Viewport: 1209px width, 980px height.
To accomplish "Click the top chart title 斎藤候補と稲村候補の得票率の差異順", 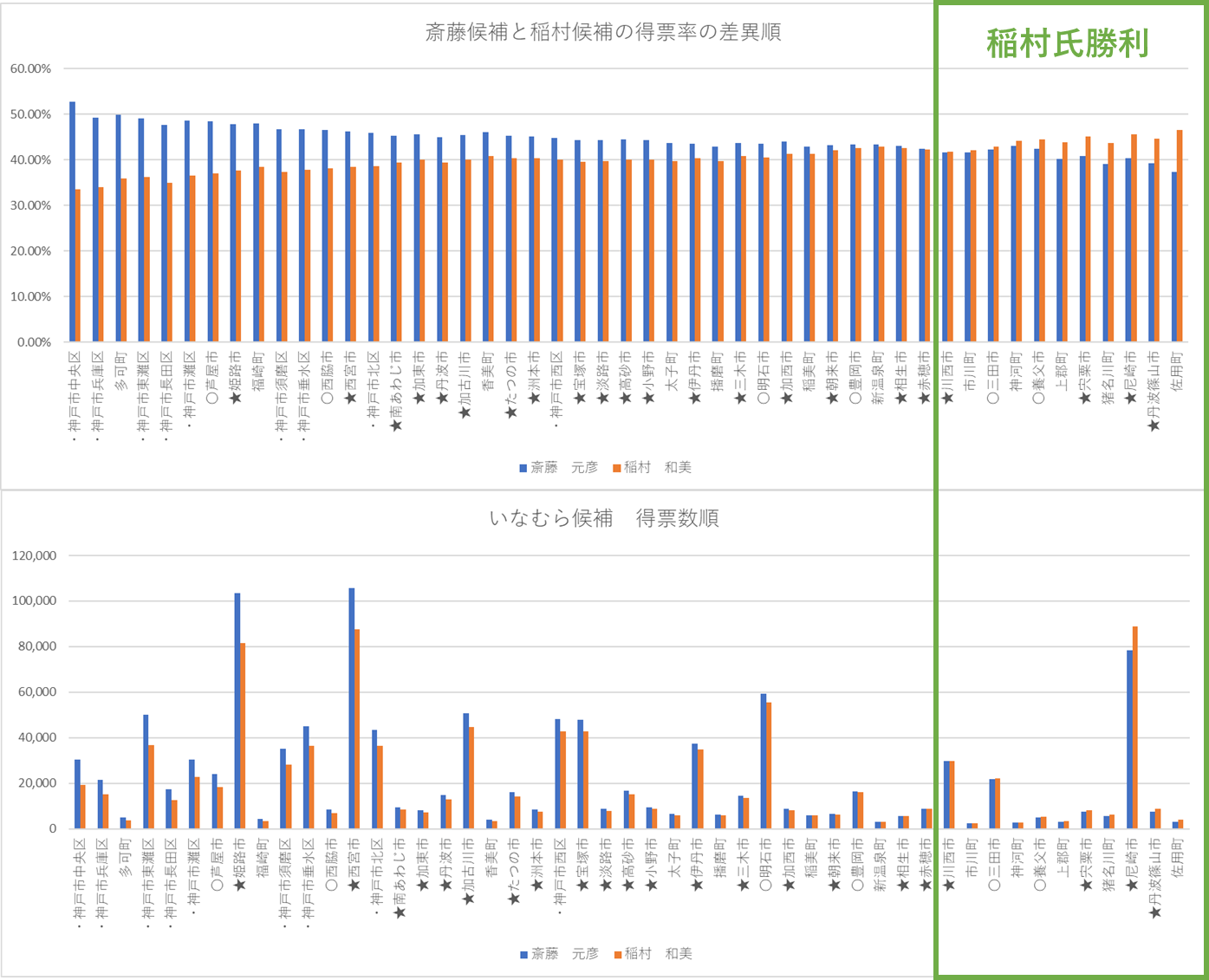I will [x=603, y=33].
